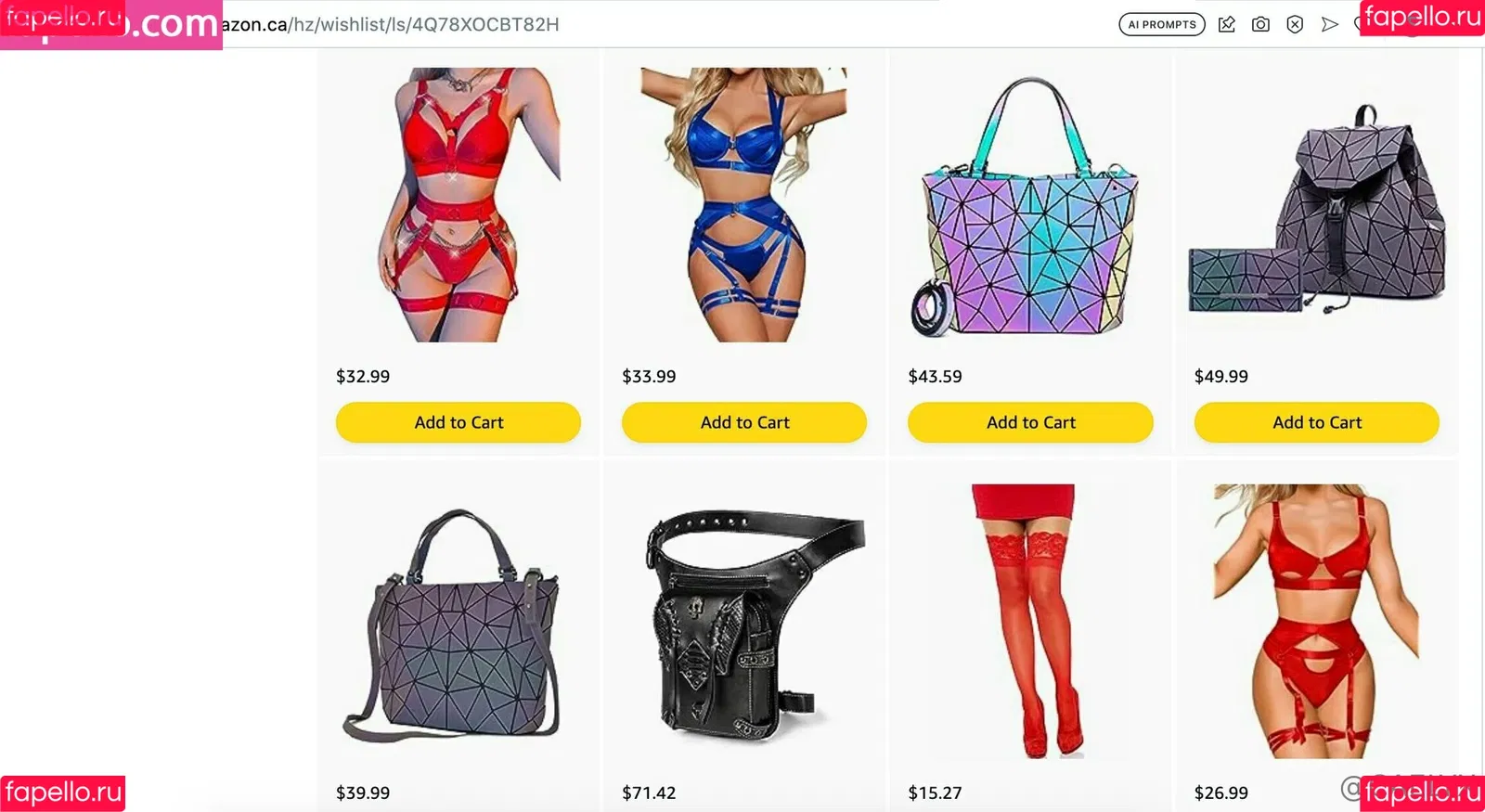The image size is (1485, 812).
Task: Open the AI PROMPTS button
Action: point(1162,25)
